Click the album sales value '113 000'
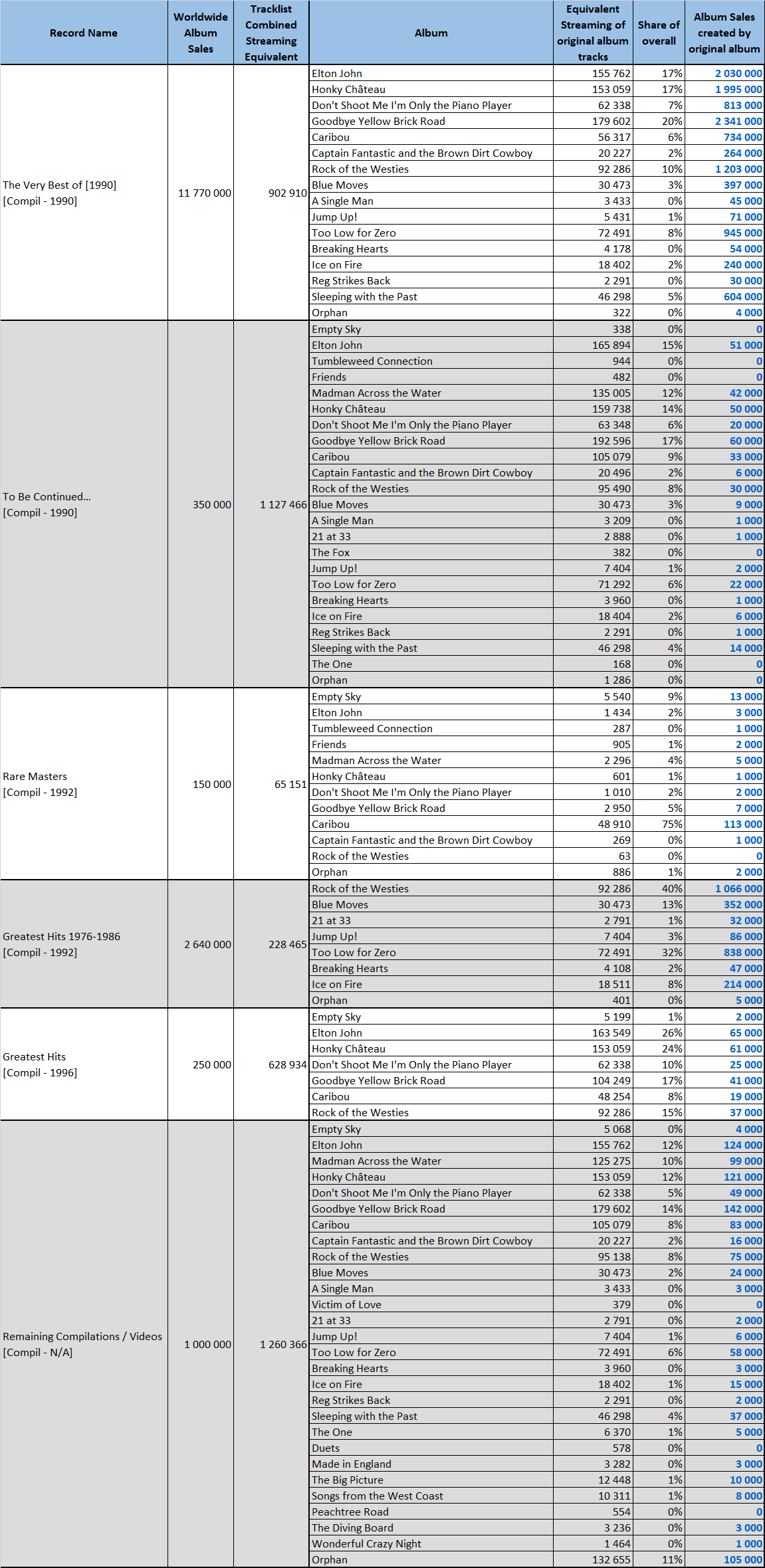This screenshot has width=765, height=1568. point(743,824)
